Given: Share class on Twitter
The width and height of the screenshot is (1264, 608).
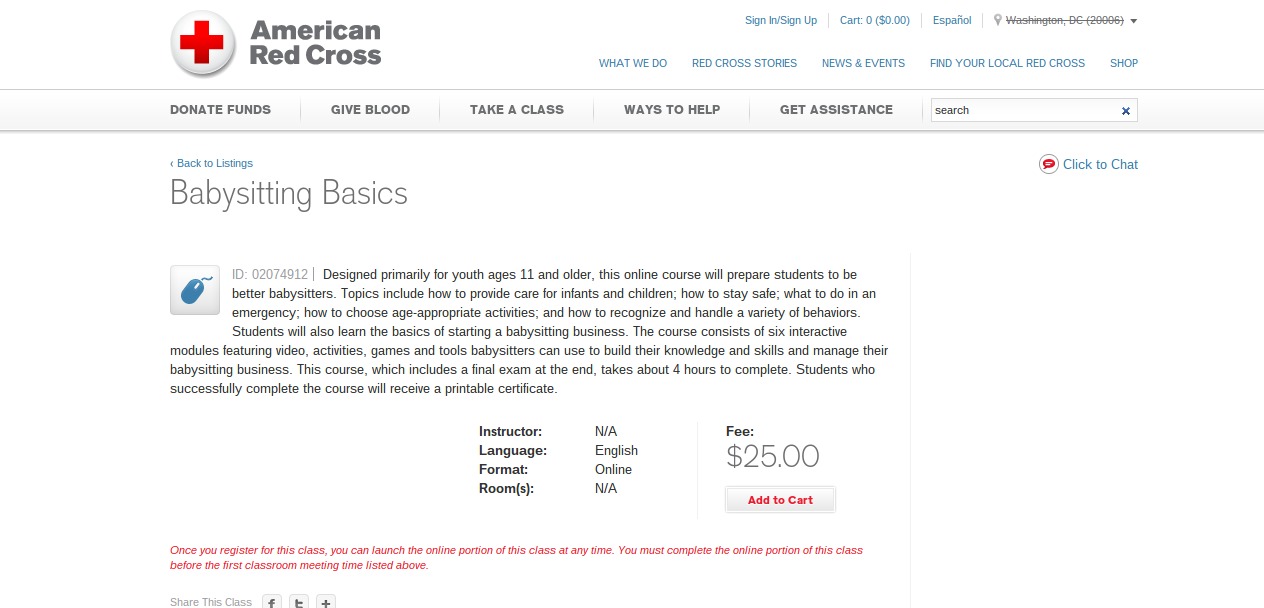Looking at the screenshot, I should click(299, 602).
